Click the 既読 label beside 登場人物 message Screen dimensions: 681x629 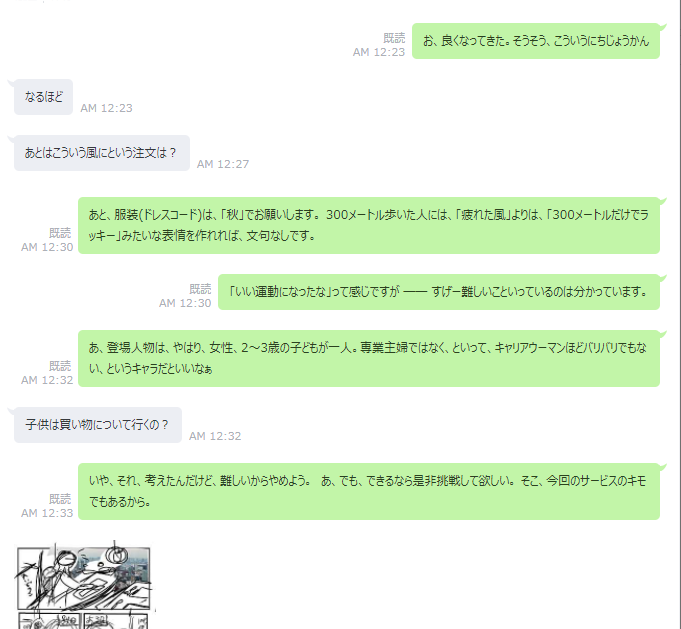click(60, 366)
